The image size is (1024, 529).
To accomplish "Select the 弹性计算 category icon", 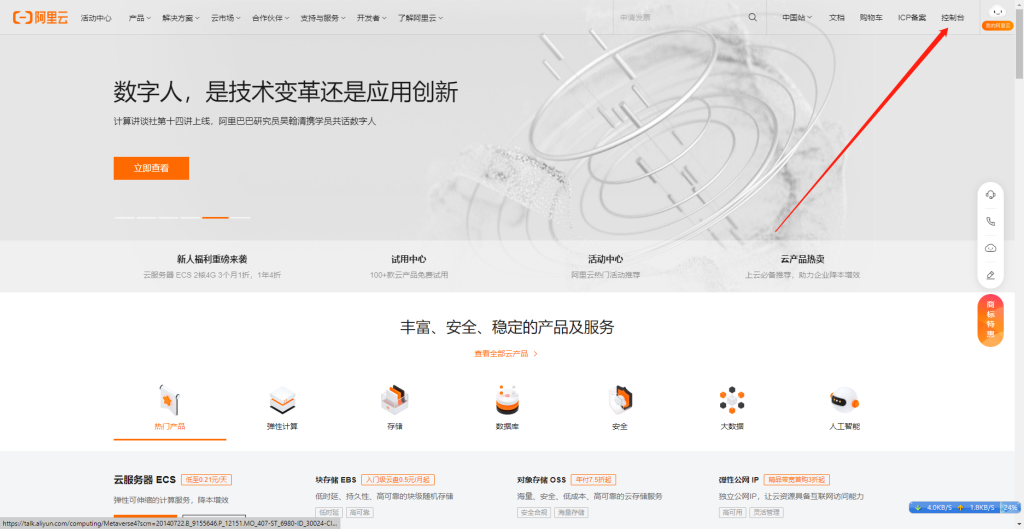I will pyautogui.click(x=283, y=400).
